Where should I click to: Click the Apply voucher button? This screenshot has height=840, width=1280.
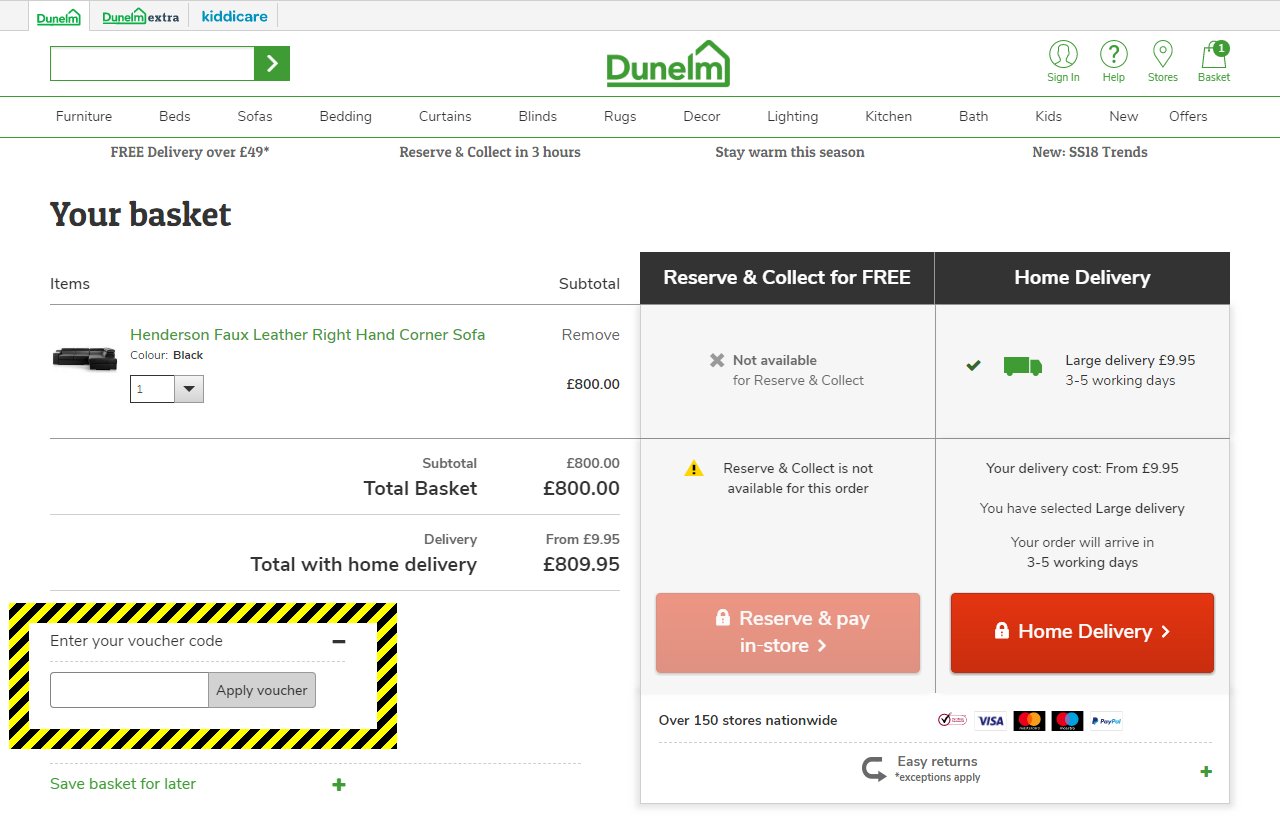point(262,690)
